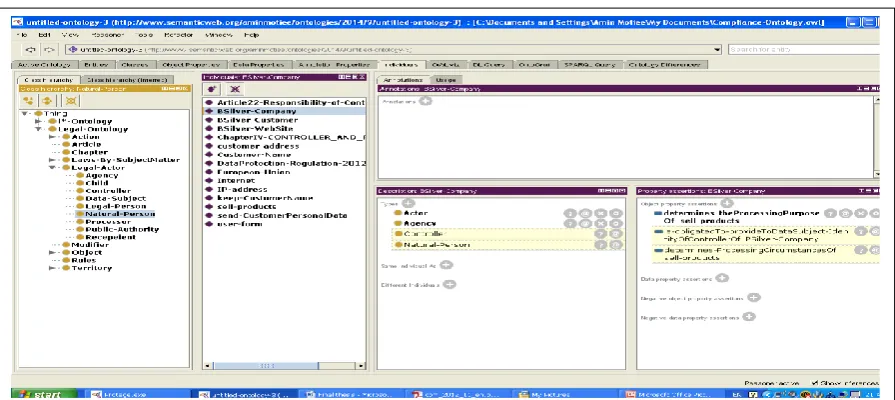This screenshot has height=400, width=895.
Task: Explain the inferred Controller type
Action: (x=600, y=233)
